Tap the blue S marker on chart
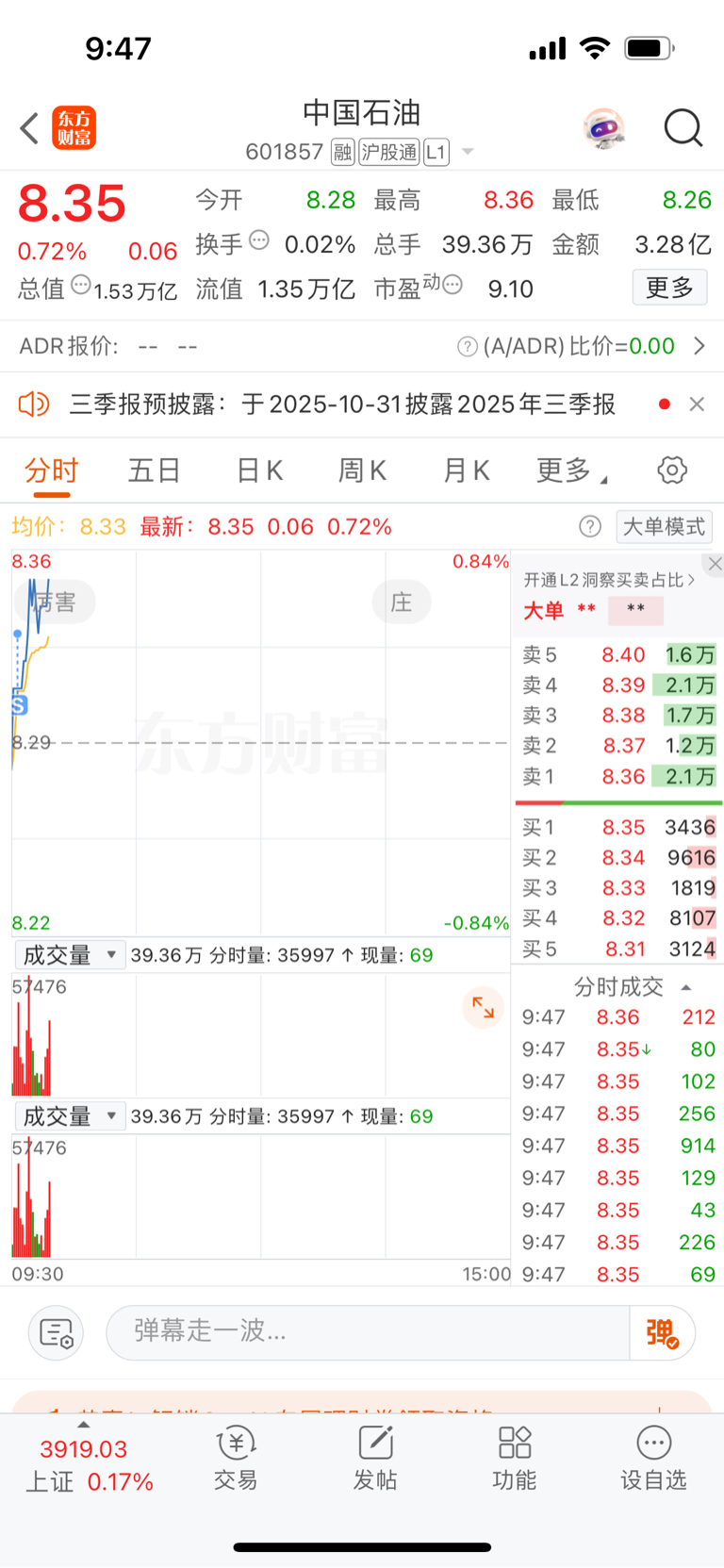The width and height of the screenshot is (724, 1568). point(19,704)
